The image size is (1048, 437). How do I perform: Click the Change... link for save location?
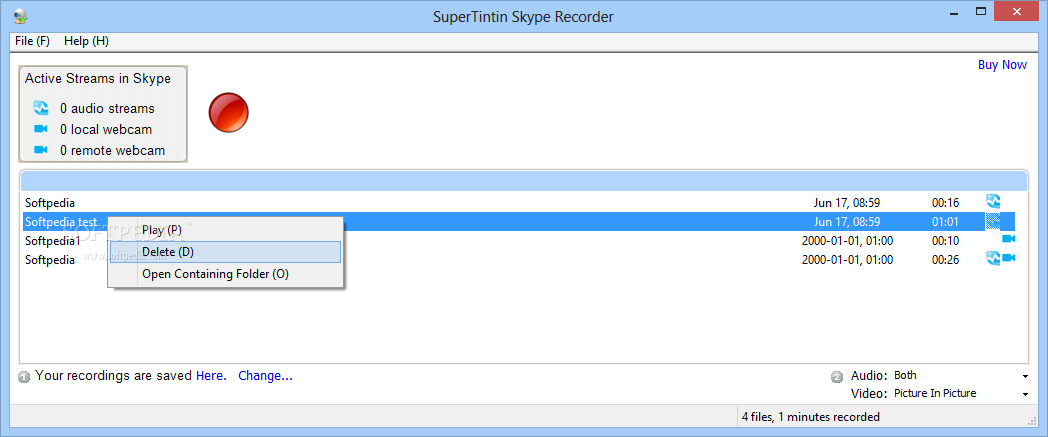point(265,376)
